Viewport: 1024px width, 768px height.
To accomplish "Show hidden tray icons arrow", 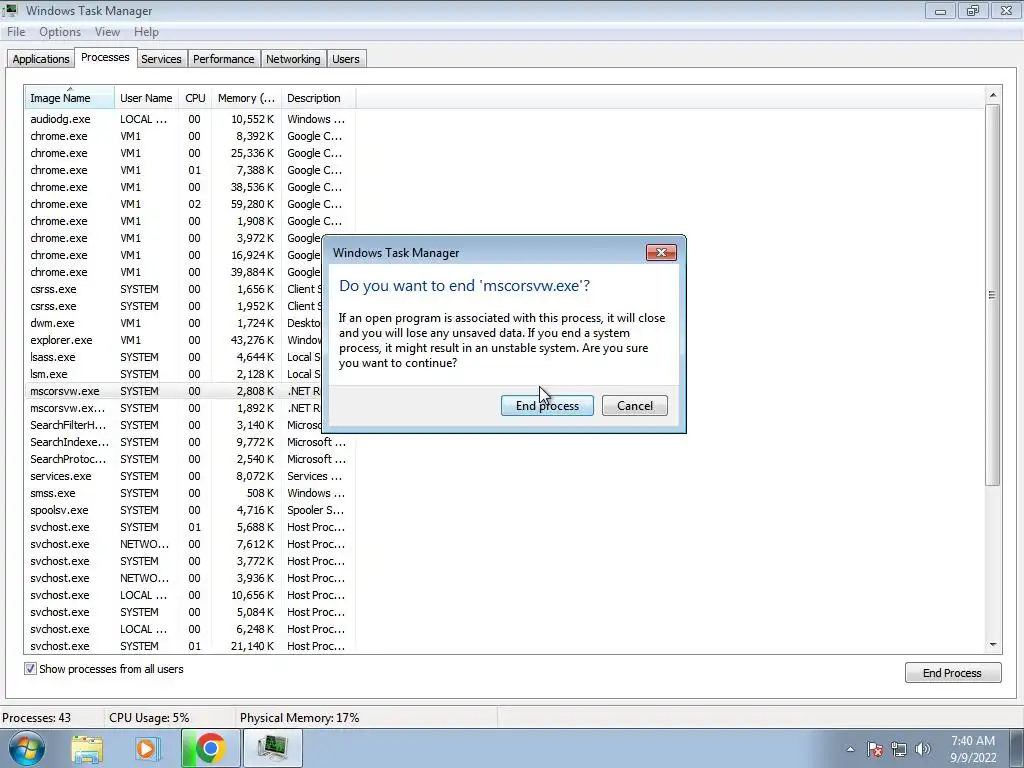I will pyautogui.click(x=850, y=749).
